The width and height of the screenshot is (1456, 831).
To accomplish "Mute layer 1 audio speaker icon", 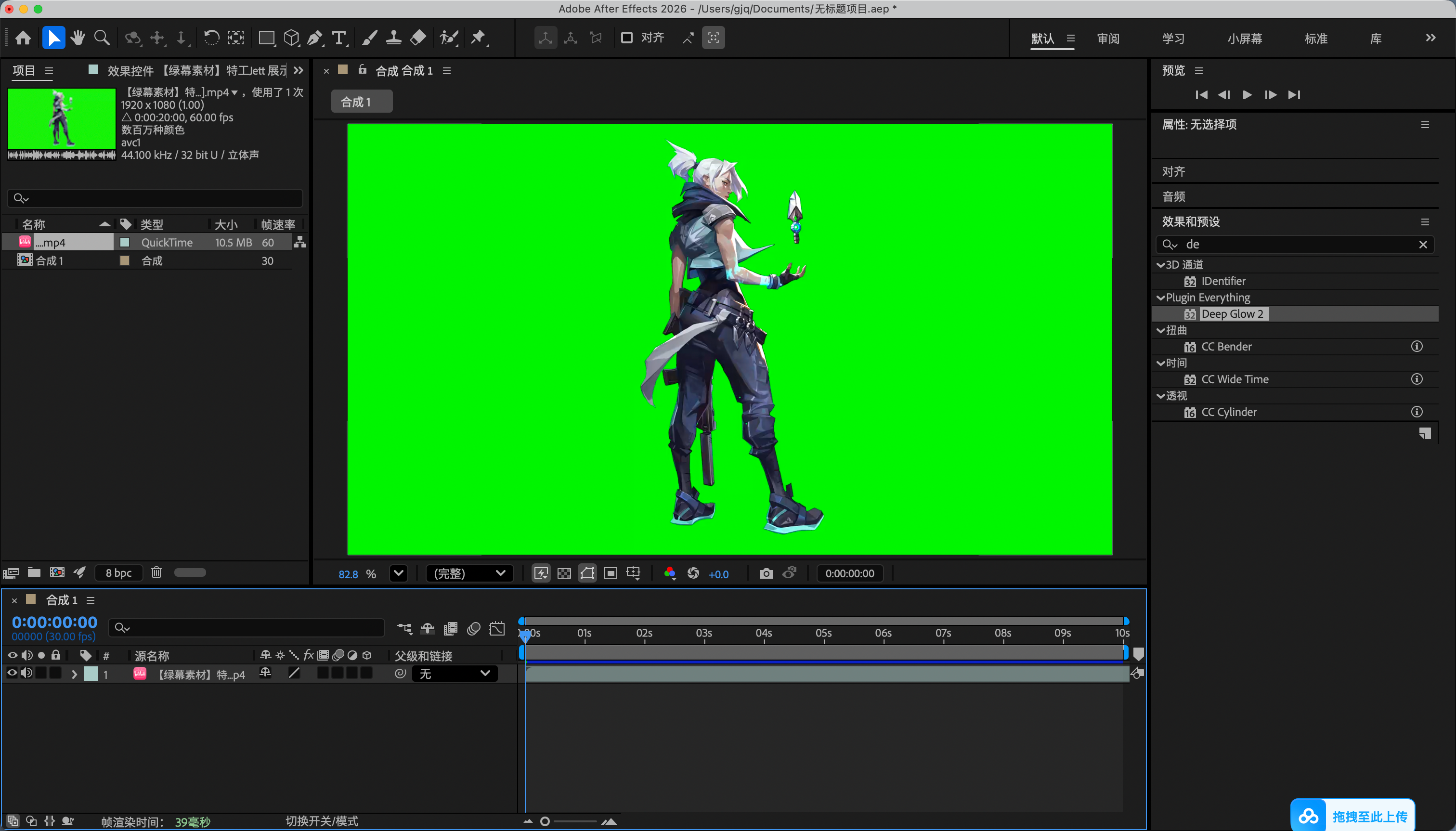I will coord(26,674).
